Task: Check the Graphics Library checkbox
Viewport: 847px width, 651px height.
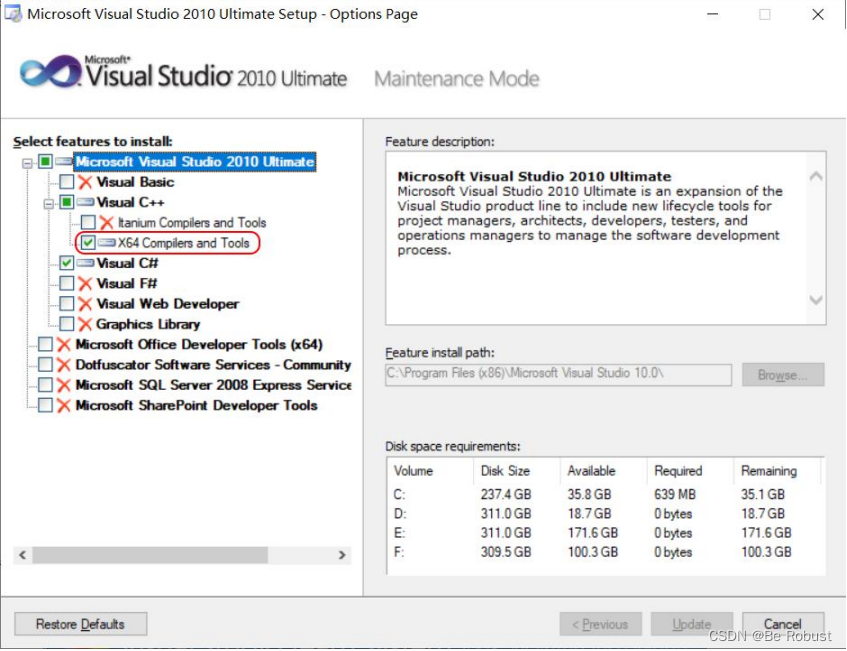Action: 66,324
